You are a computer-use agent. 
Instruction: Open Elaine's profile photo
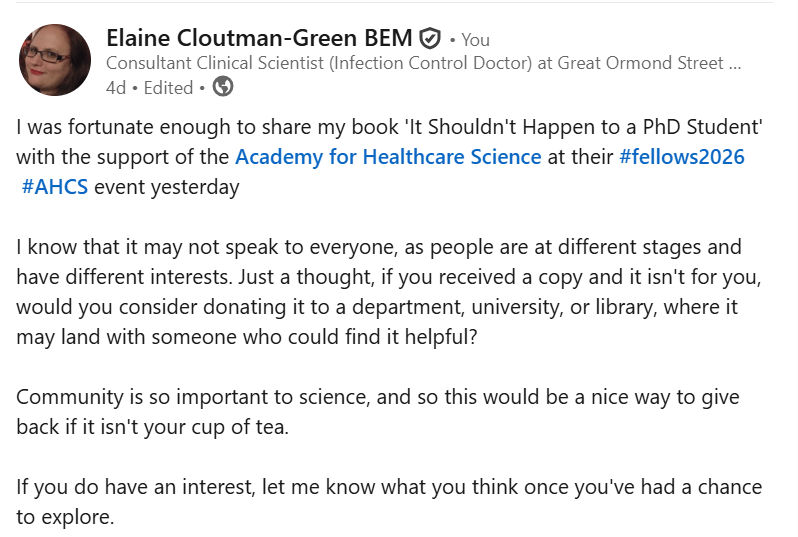point(55,60)
